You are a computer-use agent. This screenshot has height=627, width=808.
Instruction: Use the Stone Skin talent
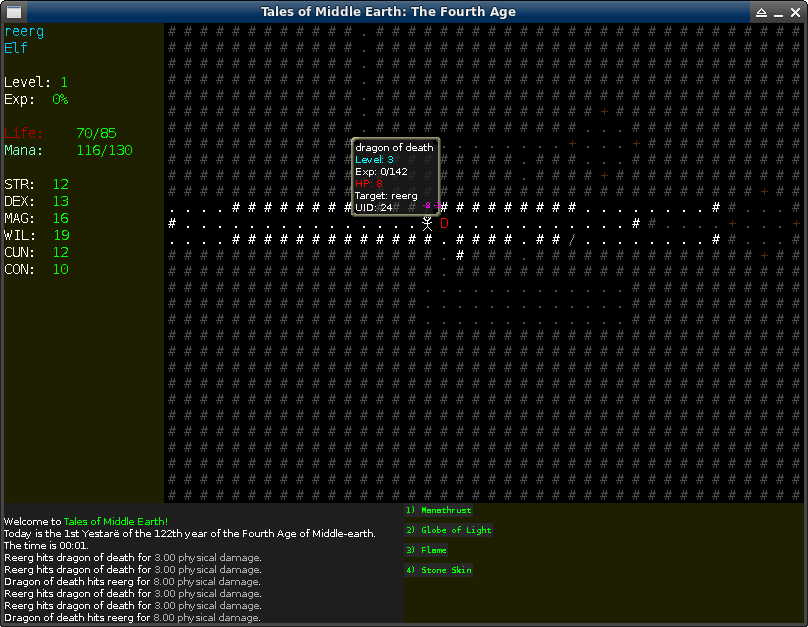[439, 570]
